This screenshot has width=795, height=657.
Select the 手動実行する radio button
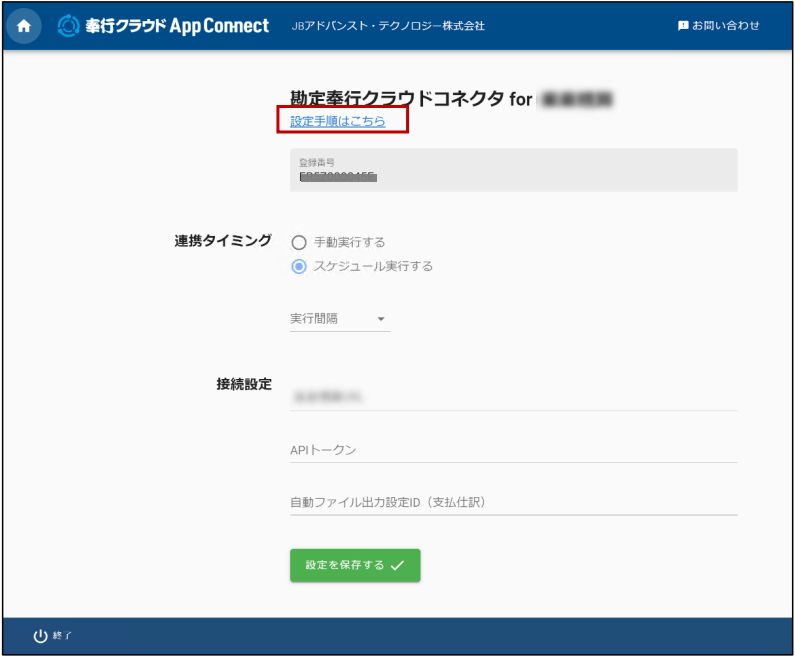[x=299, y=242]
